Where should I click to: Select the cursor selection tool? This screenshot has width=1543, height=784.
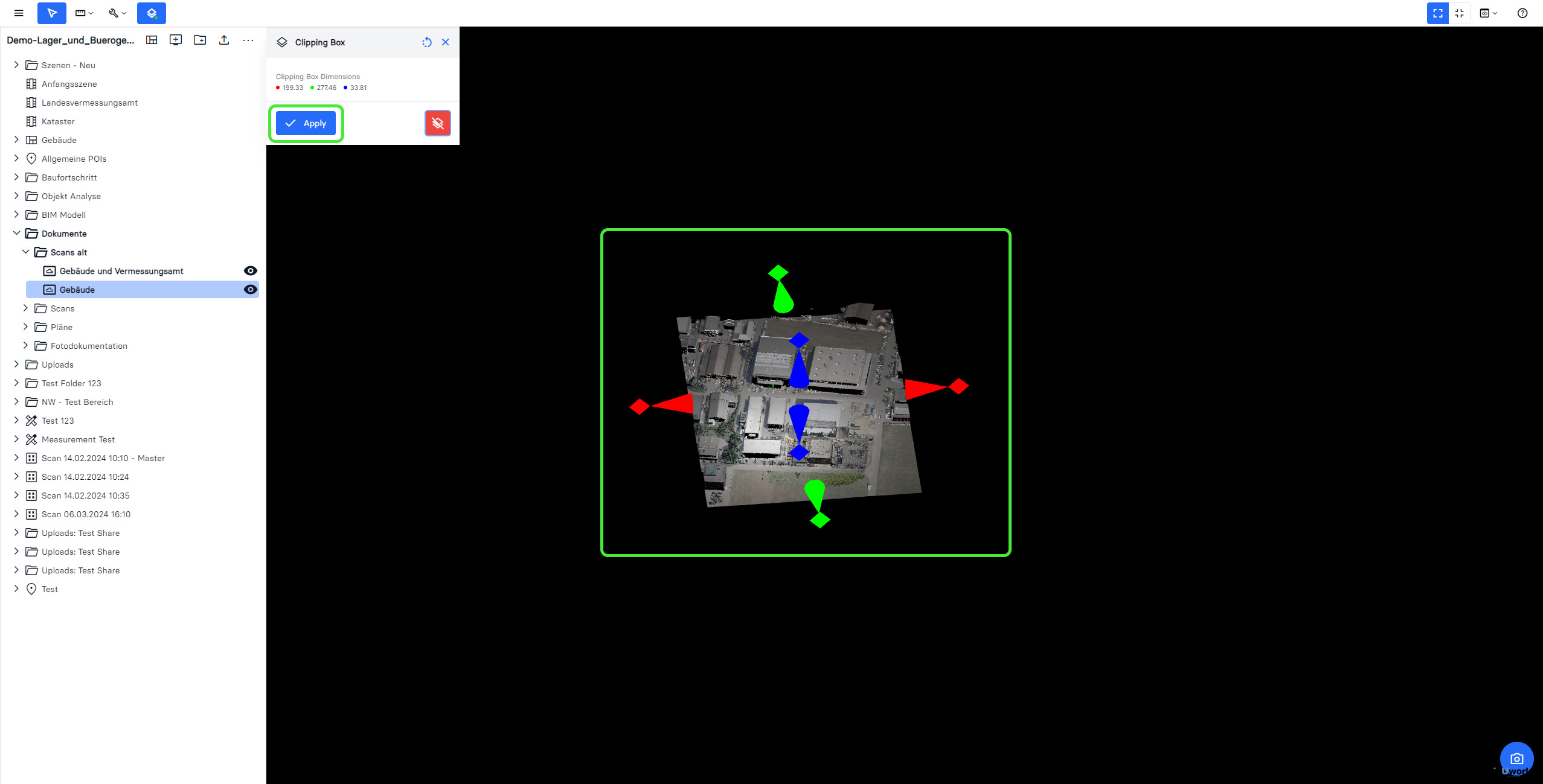[52, 13]
